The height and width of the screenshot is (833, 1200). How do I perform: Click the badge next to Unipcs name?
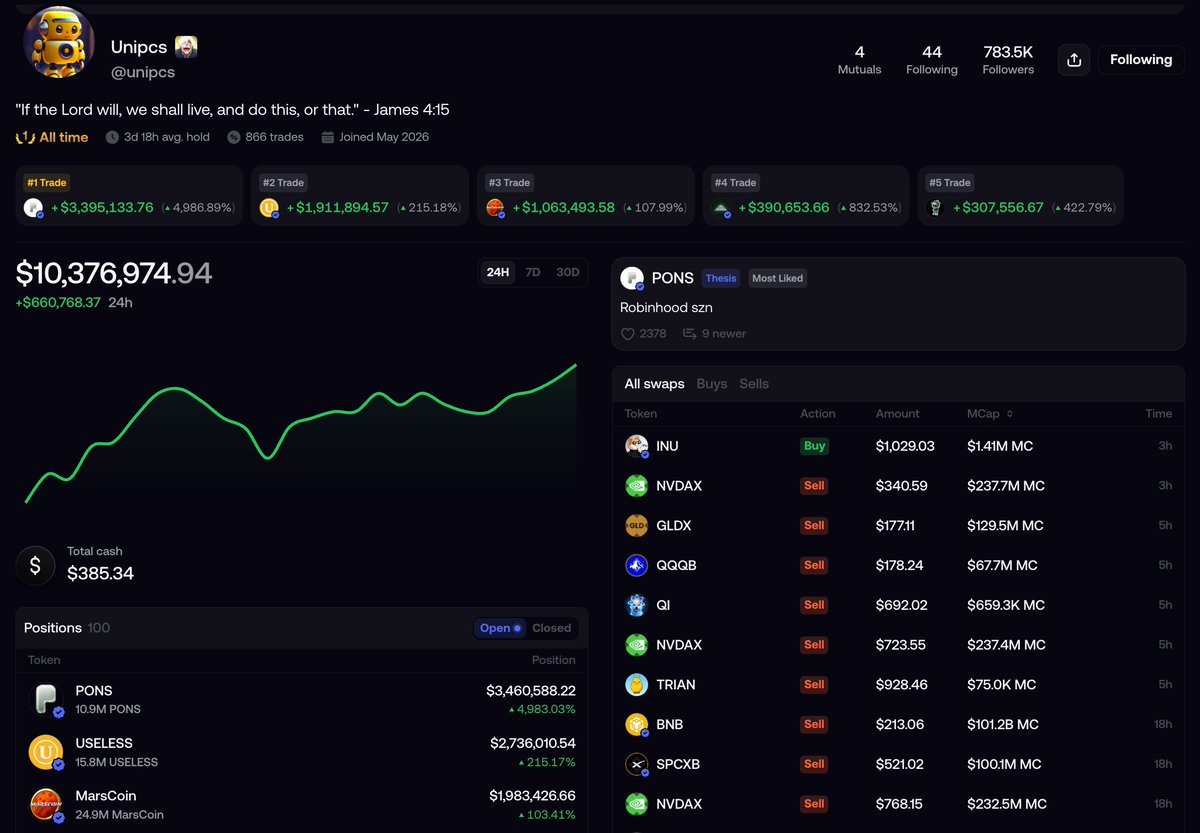pos(186,46)
